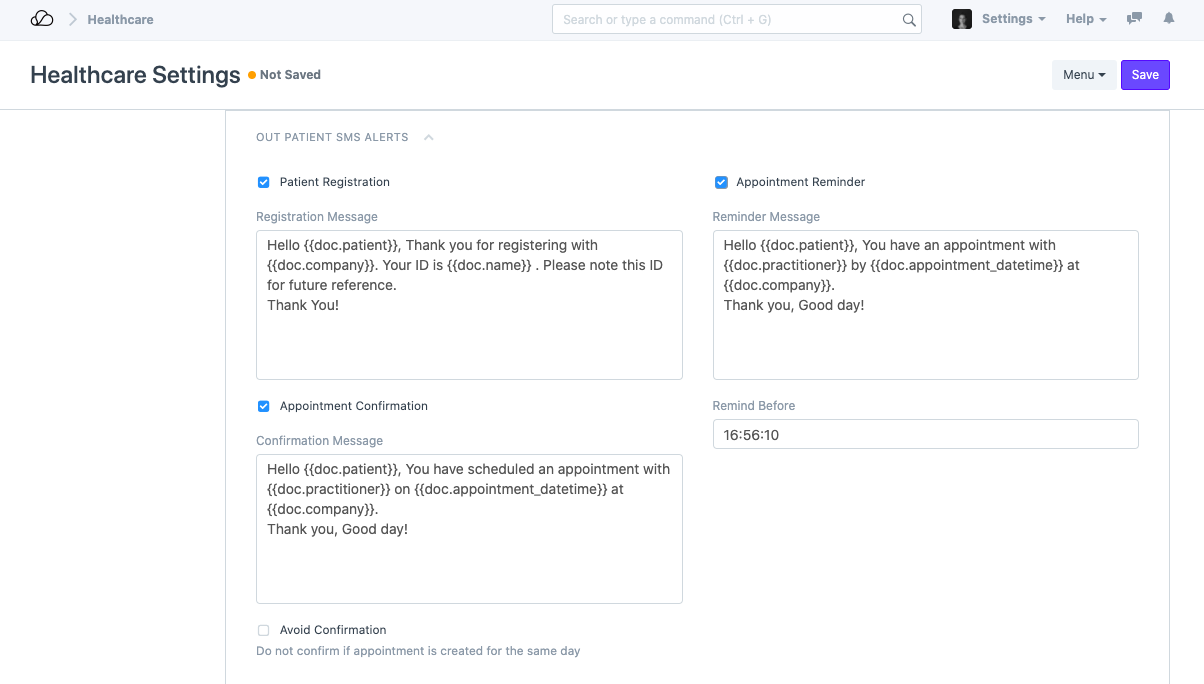The height and width of the screenshot is (684, 1204).
Task: Enable the Avoid Confirmation checkbox
Action: click(x=263, y=630)
